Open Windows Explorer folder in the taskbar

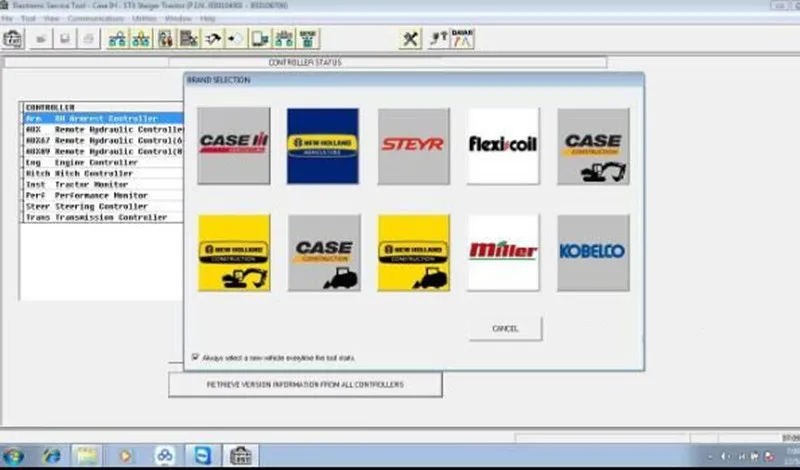tap(87, 456)
